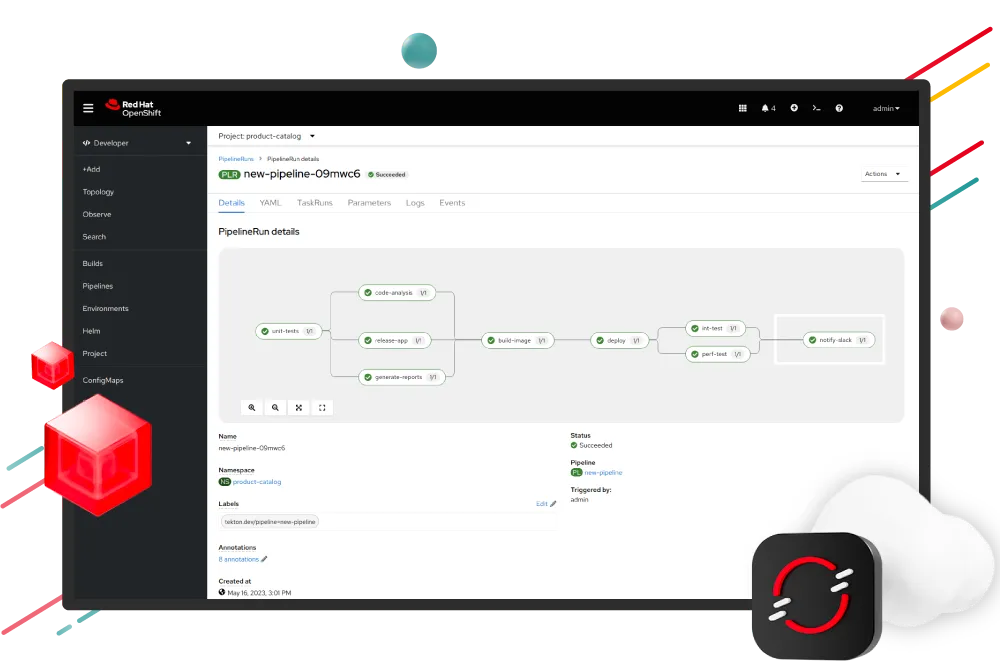Open notifications via the bell icon

[x=766, y=108]
